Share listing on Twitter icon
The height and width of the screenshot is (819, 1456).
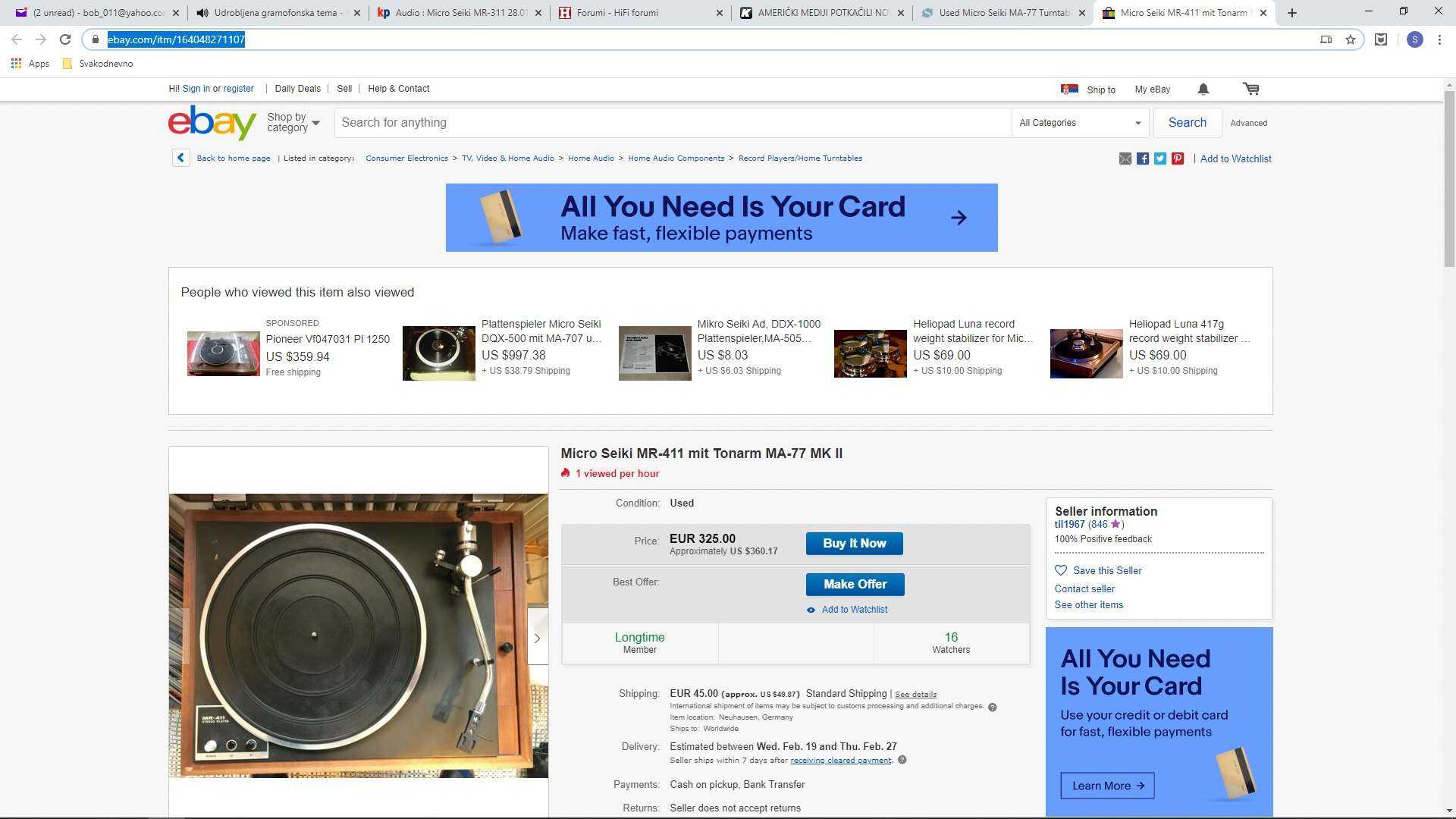pos(1160,158)
